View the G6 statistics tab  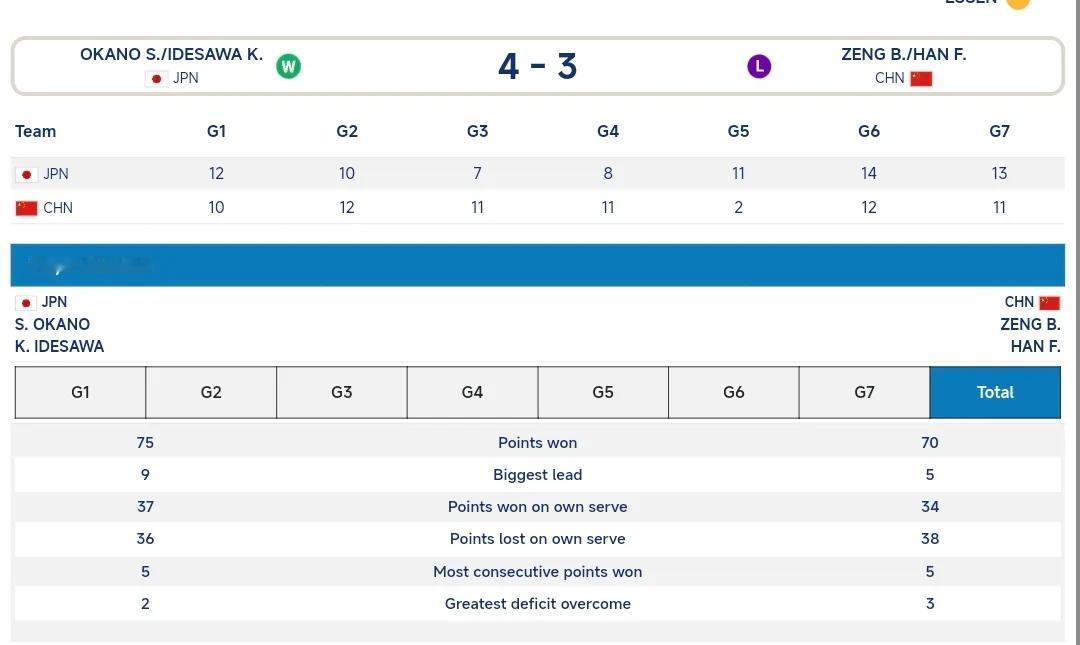point(734,392)
